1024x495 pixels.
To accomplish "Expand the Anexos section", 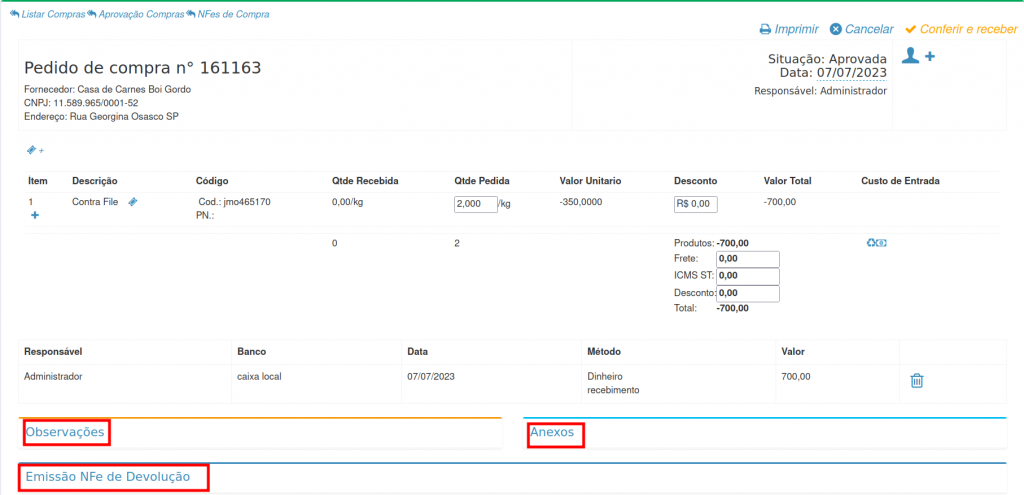I will tap(553, 433).
